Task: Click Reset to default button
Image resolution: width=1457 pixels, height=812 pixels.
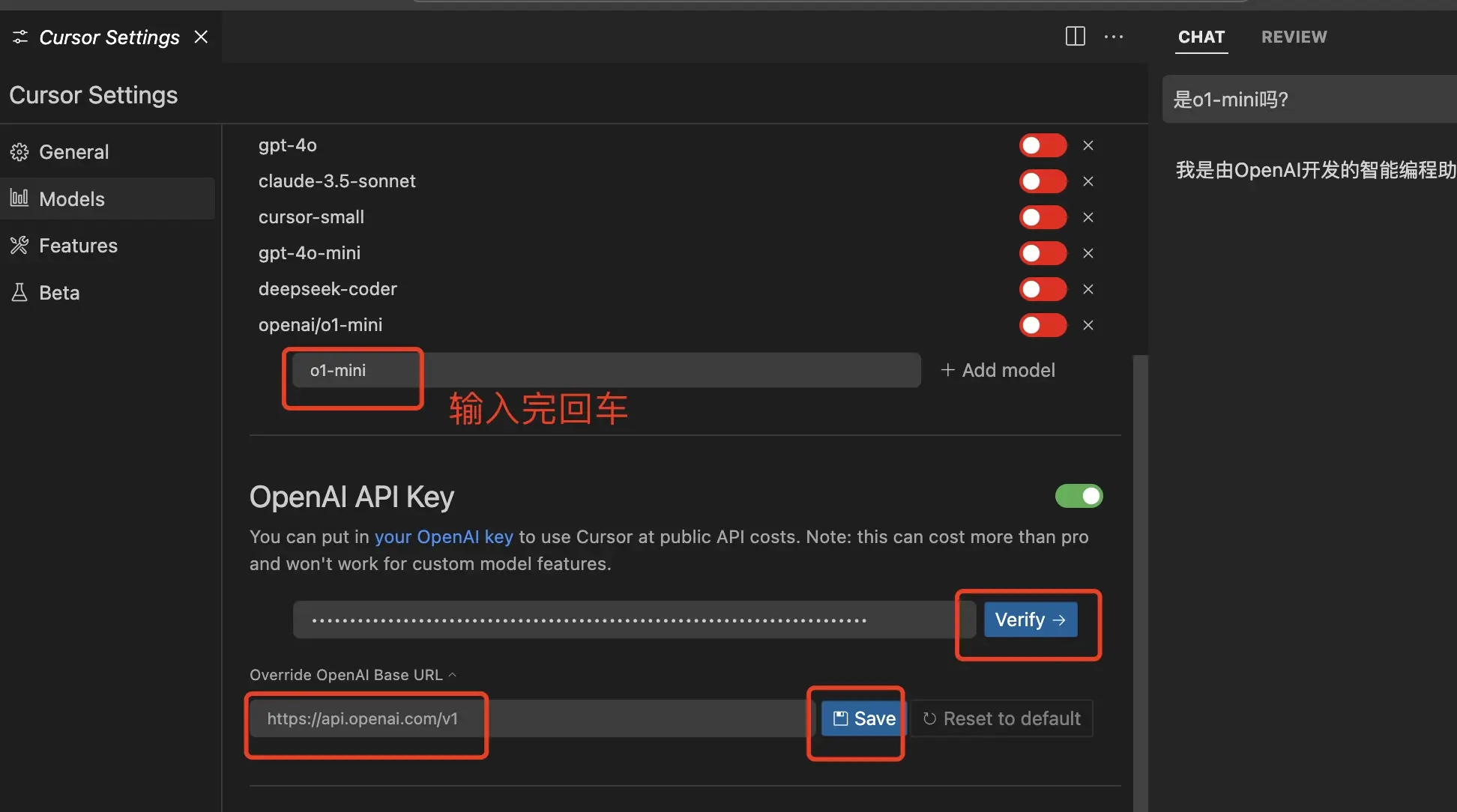Action: pos(1002,718)
